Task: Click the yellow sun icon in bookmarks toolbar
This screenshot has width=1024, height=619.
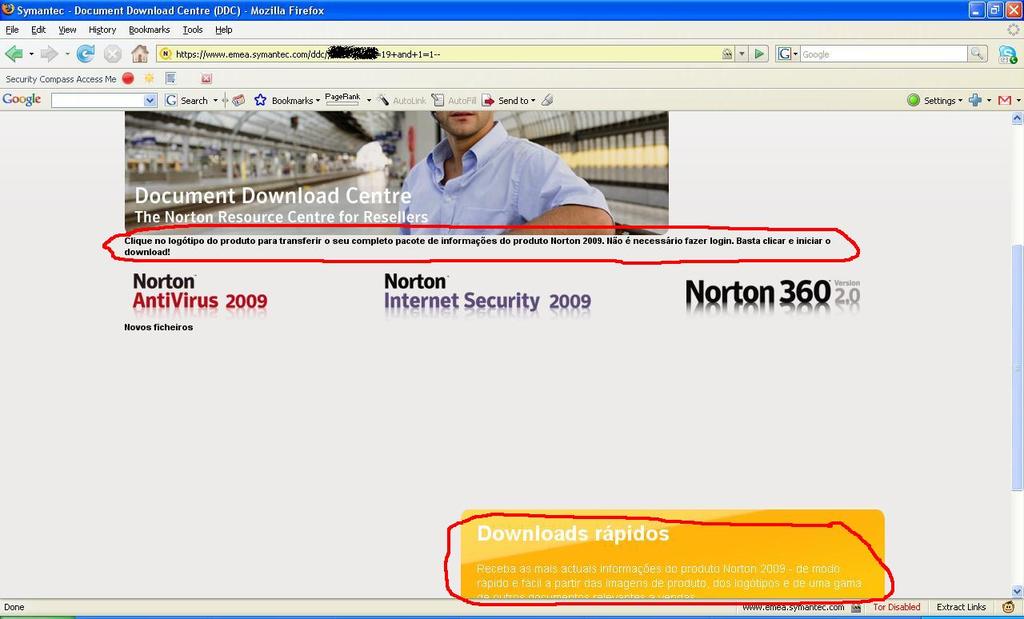Action: [150, 78]
